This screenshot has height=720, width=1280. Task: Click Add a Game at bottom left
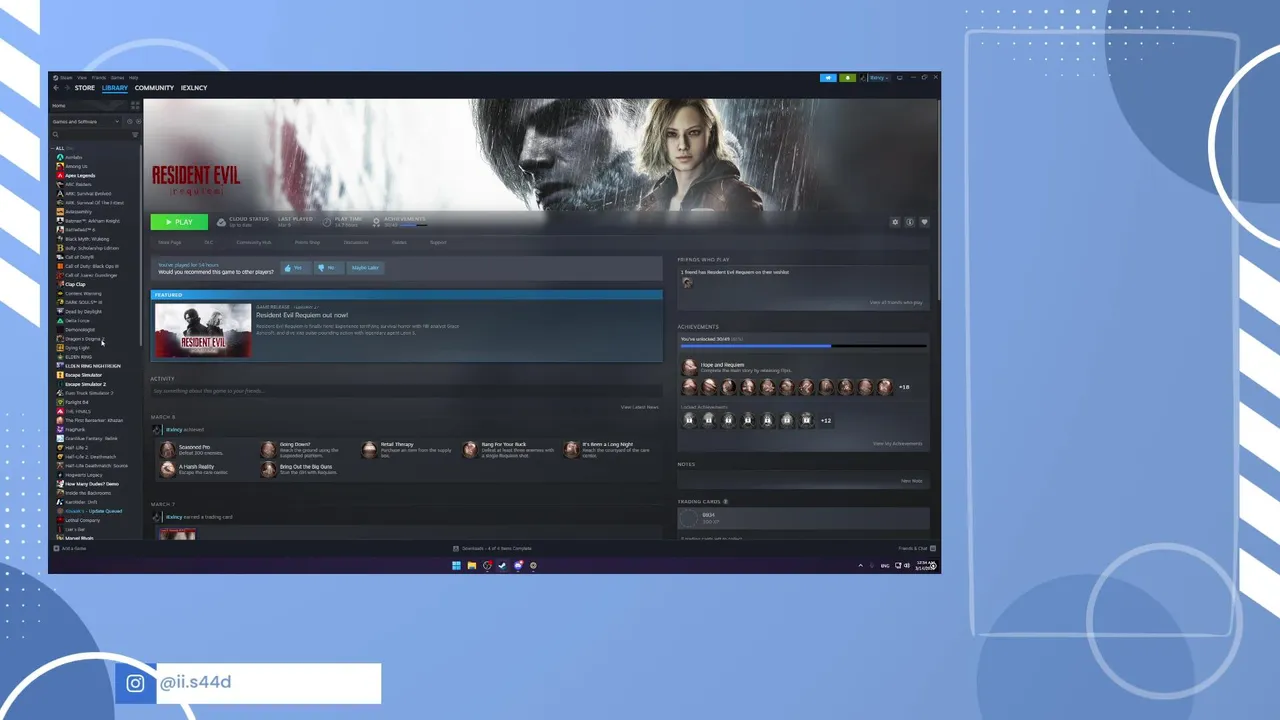click(70, 548)
